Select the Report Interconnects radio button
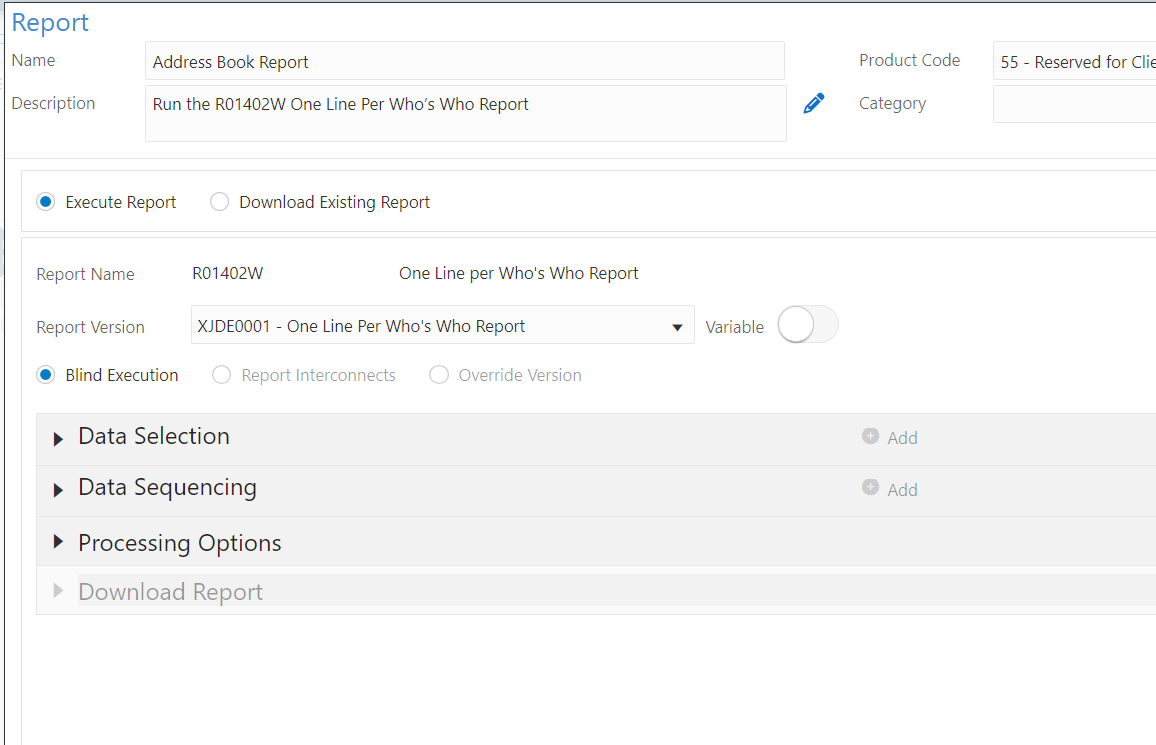Screen dimensions: 1156x745 222,375
